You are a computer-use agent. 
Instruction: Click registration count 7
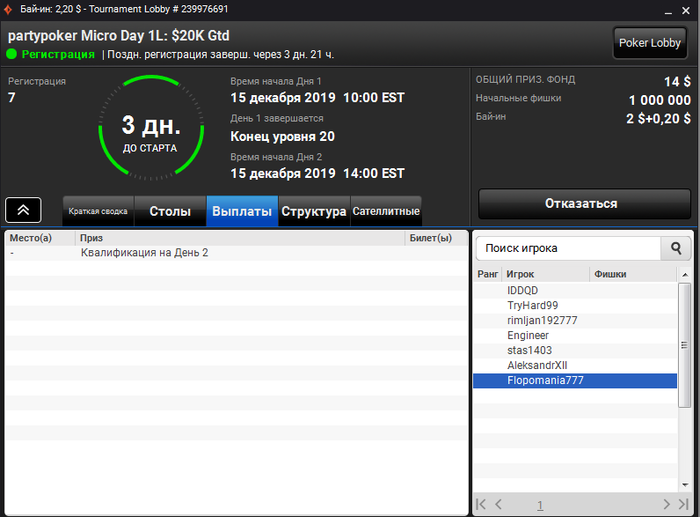coord(12,98)
